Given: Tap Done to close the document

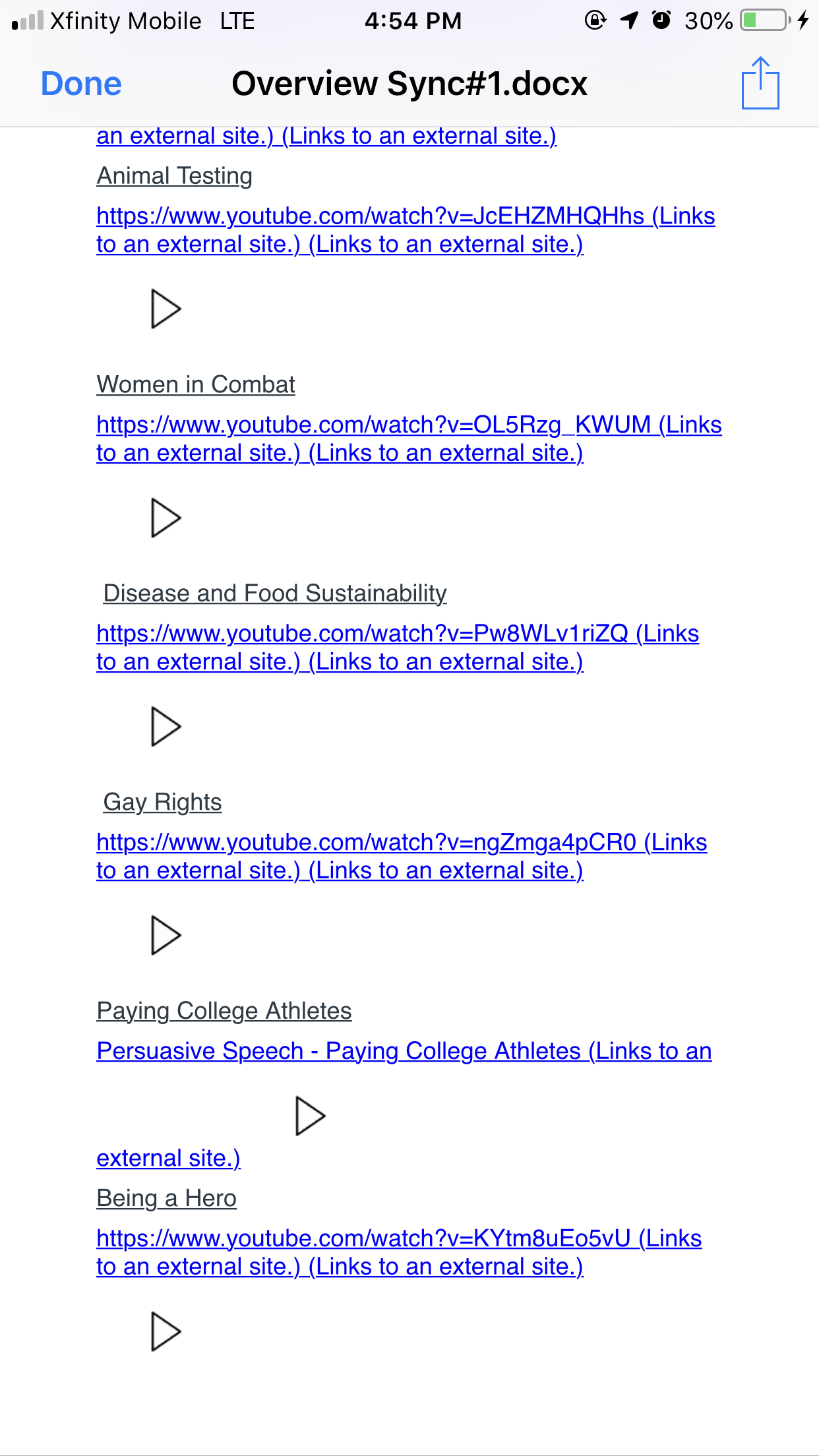Looking at the screenshot, I should [x=81, y=84].
